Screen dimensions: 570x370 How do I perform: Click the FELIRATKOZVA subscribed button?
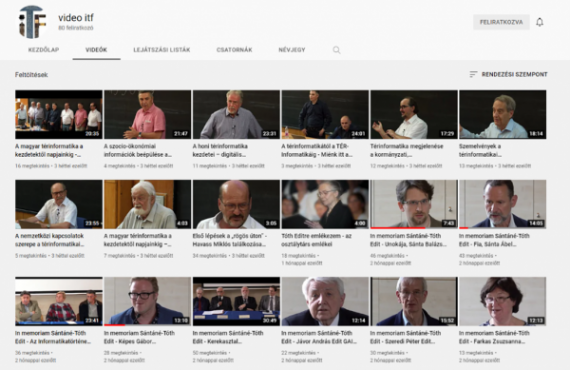click(x=501, y=22)
